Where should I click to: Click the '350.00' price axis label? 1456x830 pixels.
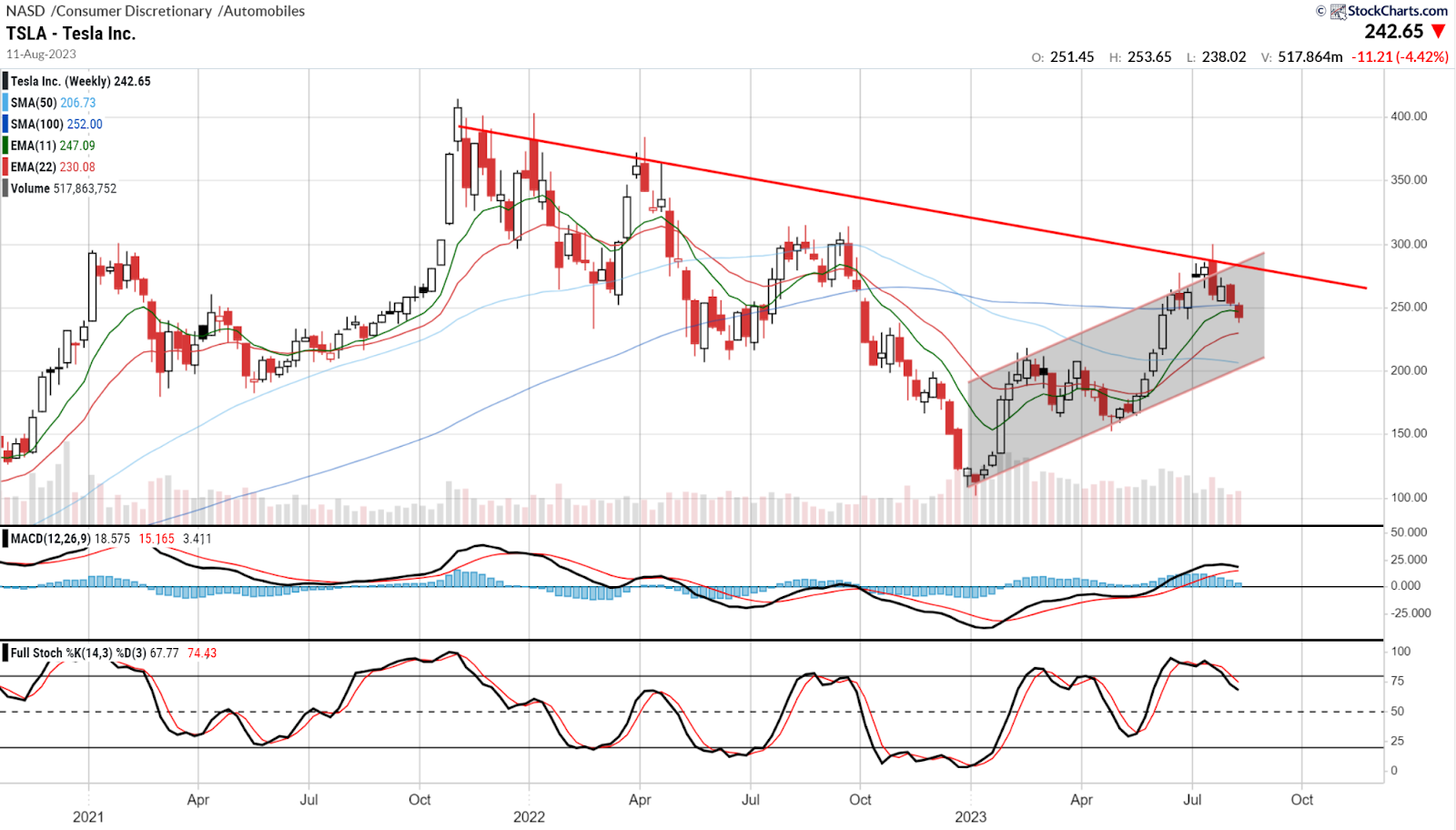(1409, 180)
